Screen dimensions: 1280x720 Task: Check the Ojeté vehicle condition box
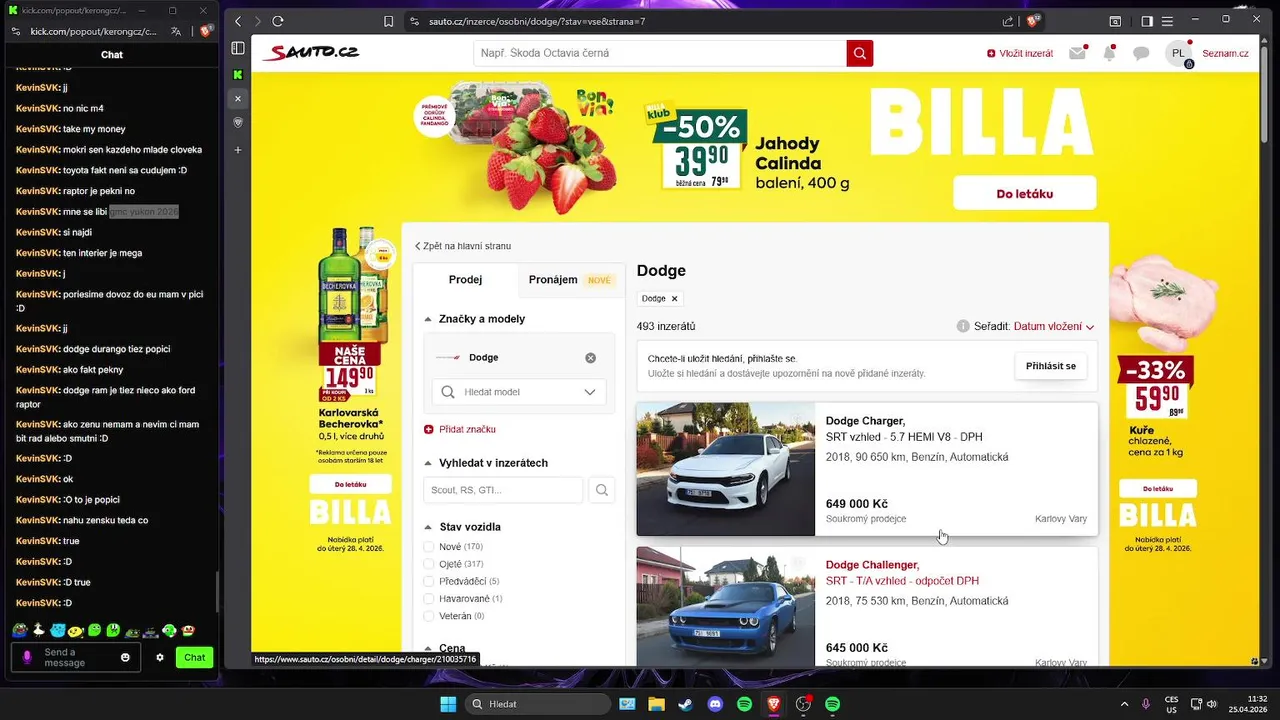pos(429,564)
